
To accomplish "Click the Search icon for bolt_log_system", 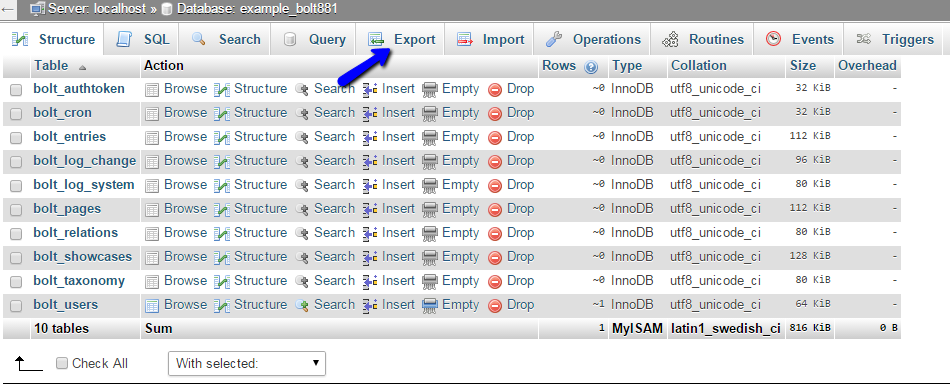I will point(302,185).
